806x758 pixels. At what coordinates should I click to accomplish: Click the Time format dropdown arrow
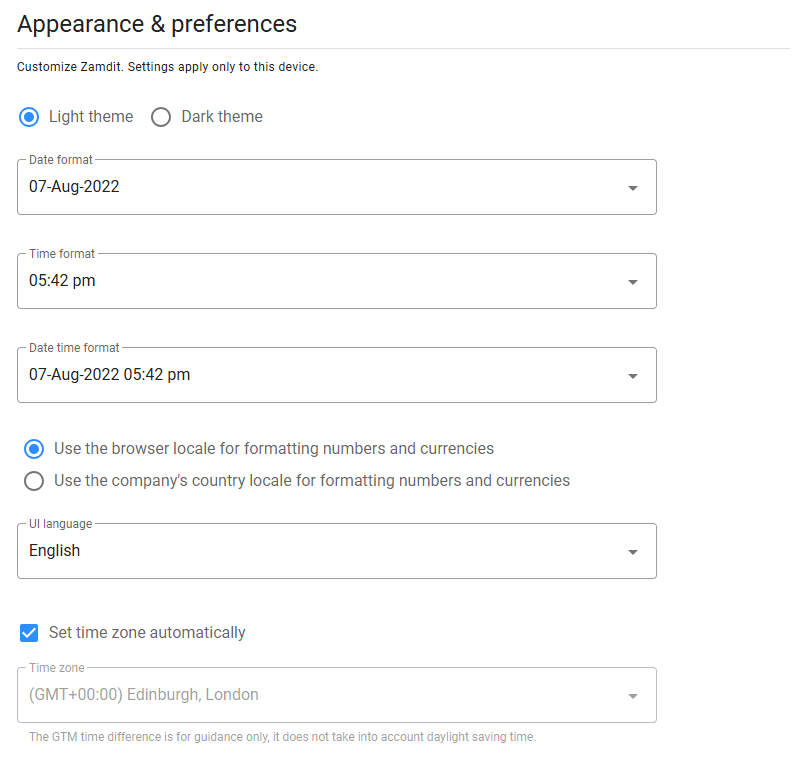coord(633,281)
